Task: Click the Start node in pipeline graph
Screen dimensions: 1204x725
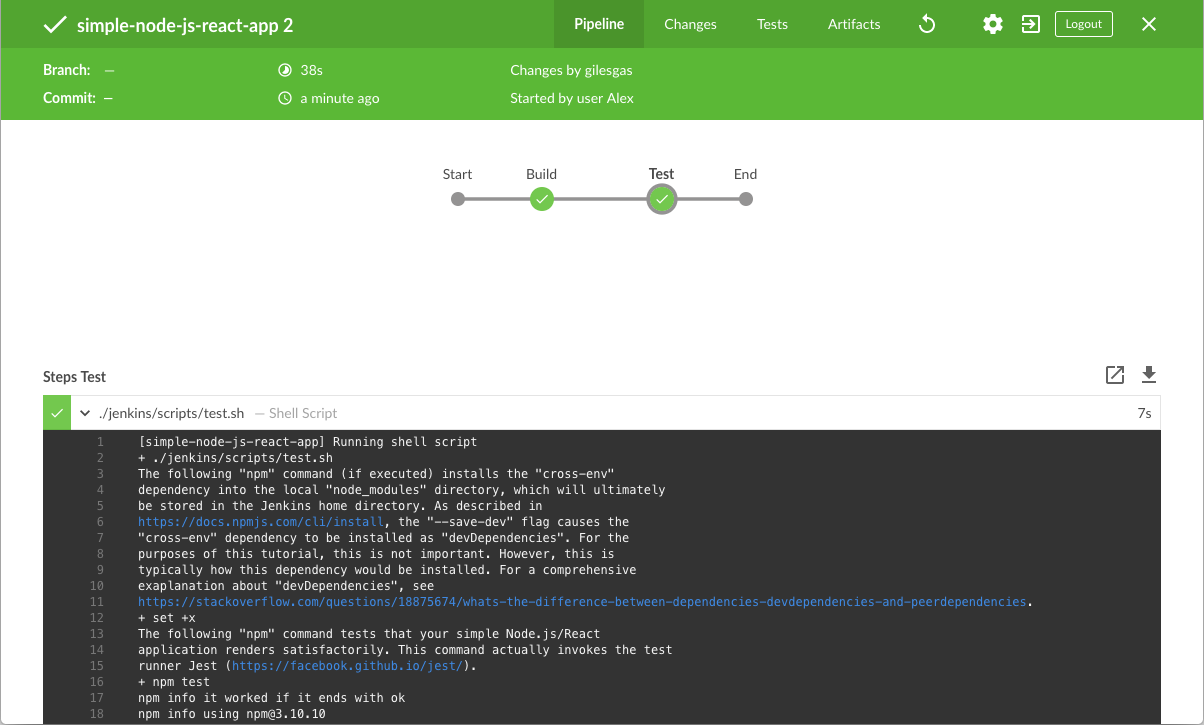Action: [458, 199]
